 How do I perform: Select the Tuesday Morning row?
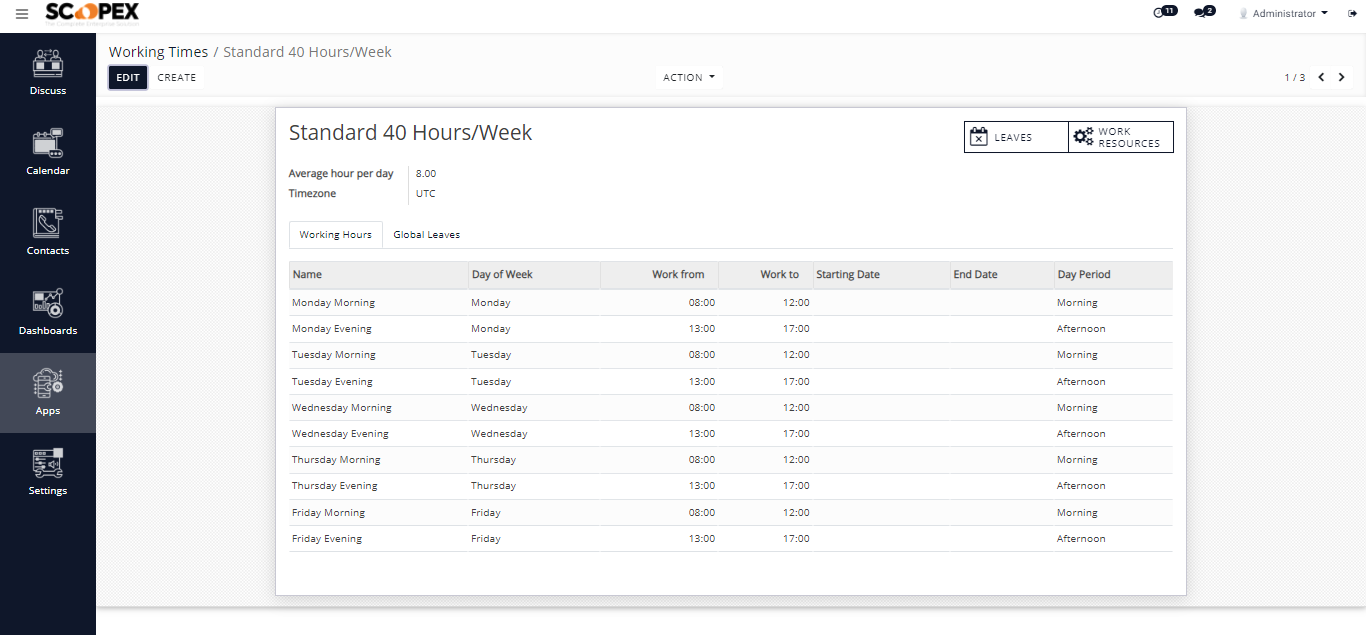click(731, 355)
